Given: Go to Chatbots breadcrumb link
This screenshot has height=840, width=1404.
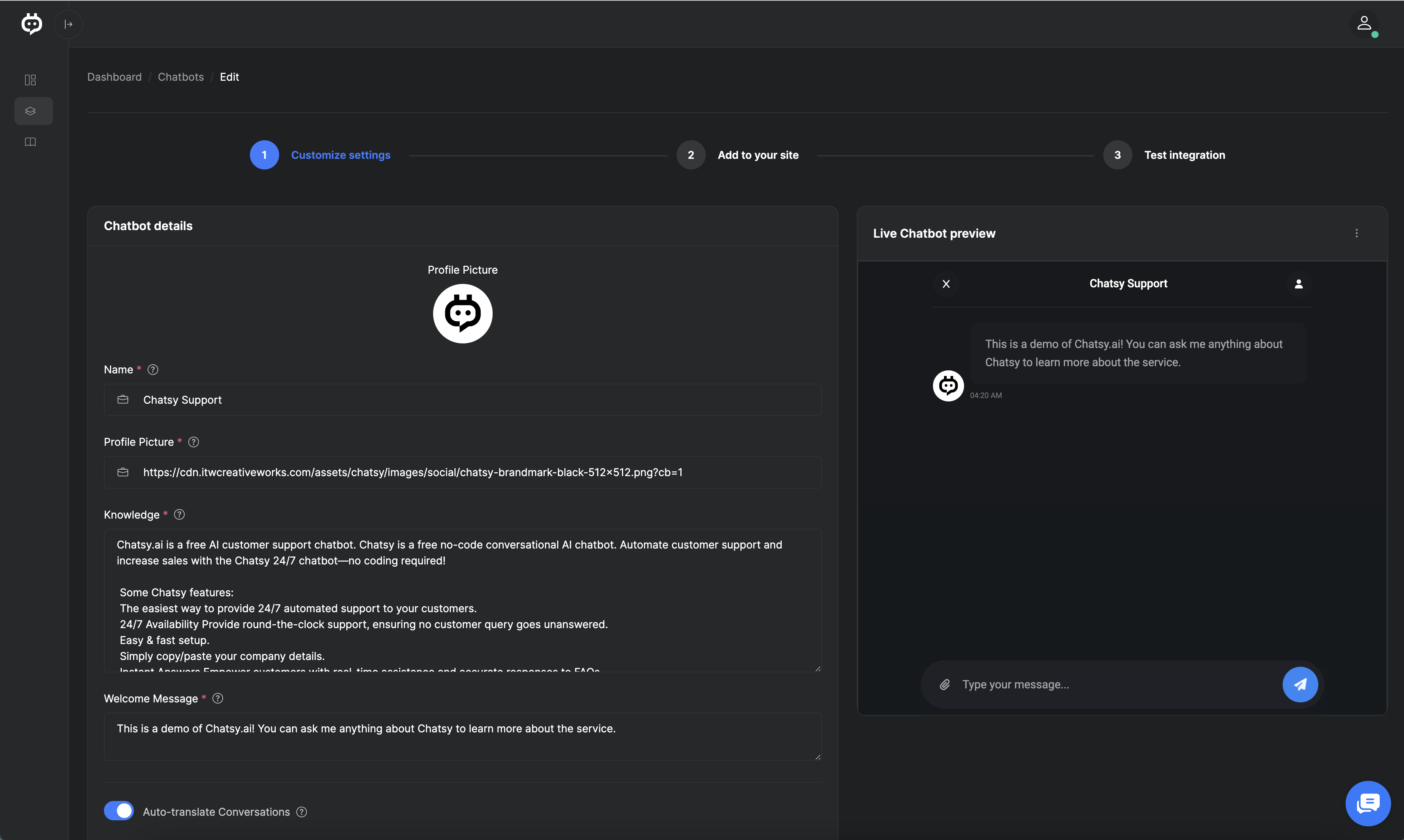Looking at the screenshot, I should 181,77.
